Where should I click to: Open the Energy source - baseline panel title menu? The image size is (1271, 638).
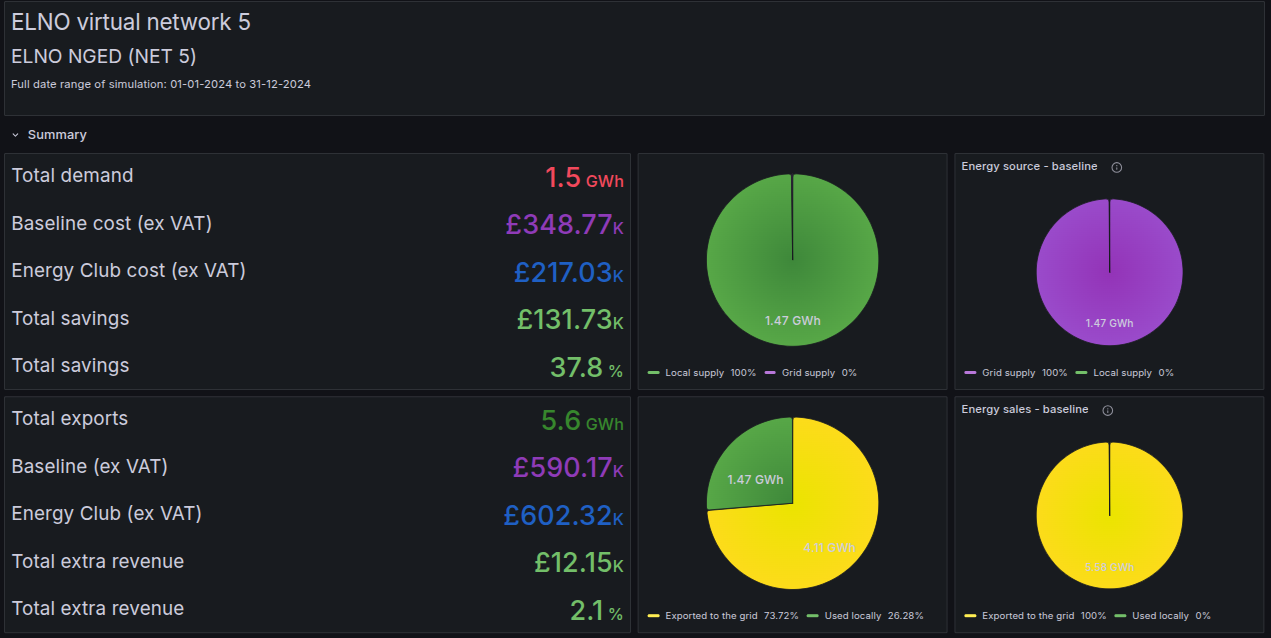point(1029,166)
